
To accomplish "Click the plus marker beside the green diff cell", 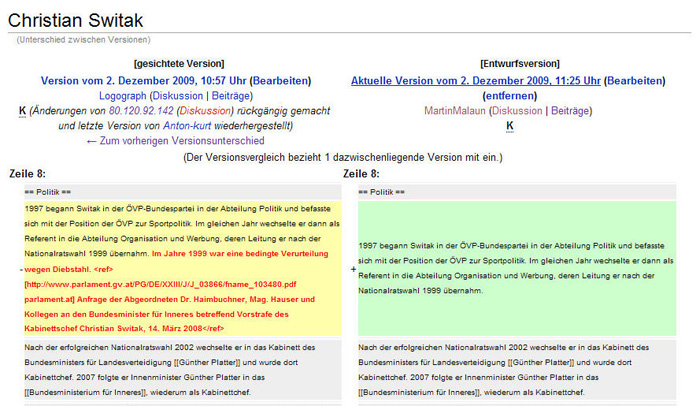I will pos(351,269).
